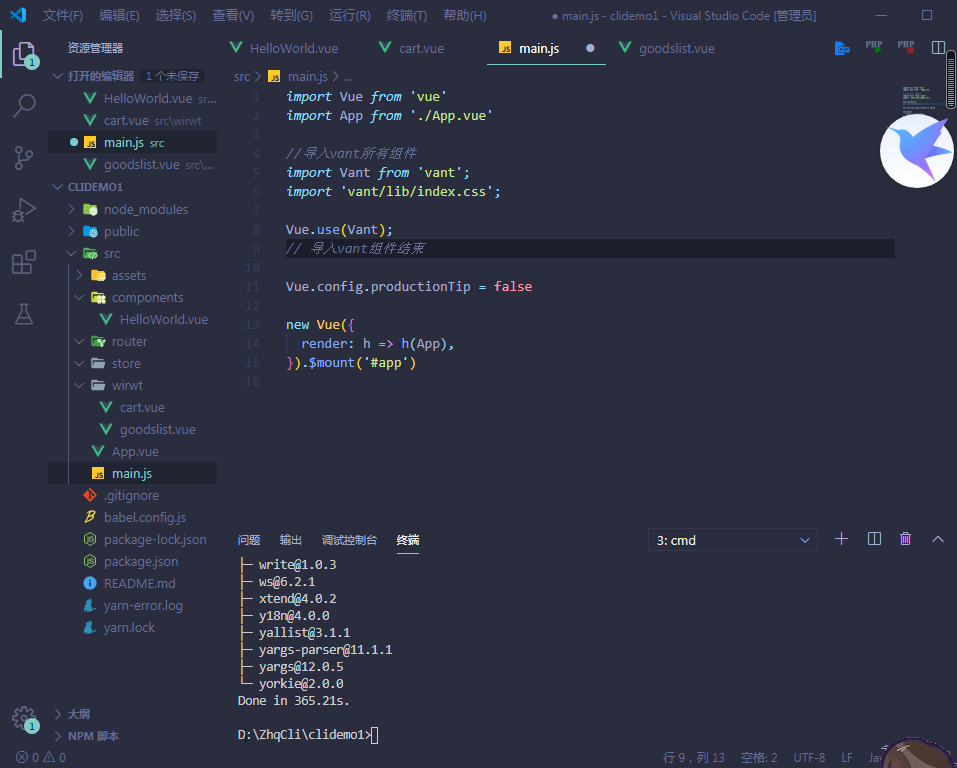Open yarn-error.log in the file tree
This screenshot has height=768, width=957.
point(143,605)
